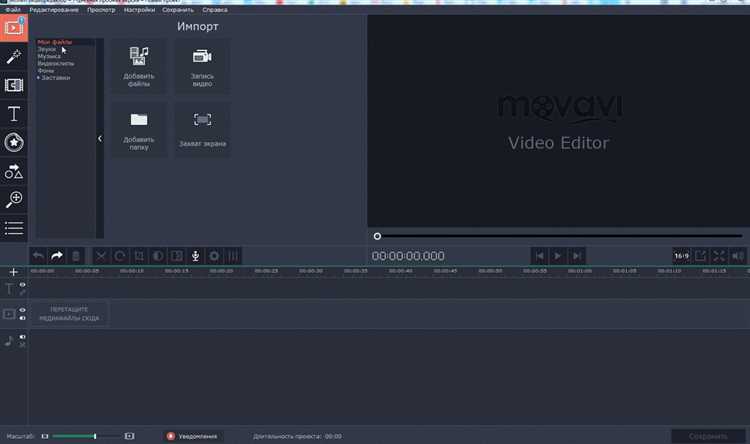Toggle visibility of the titles track
750x444 pixels.
point(23,285)
